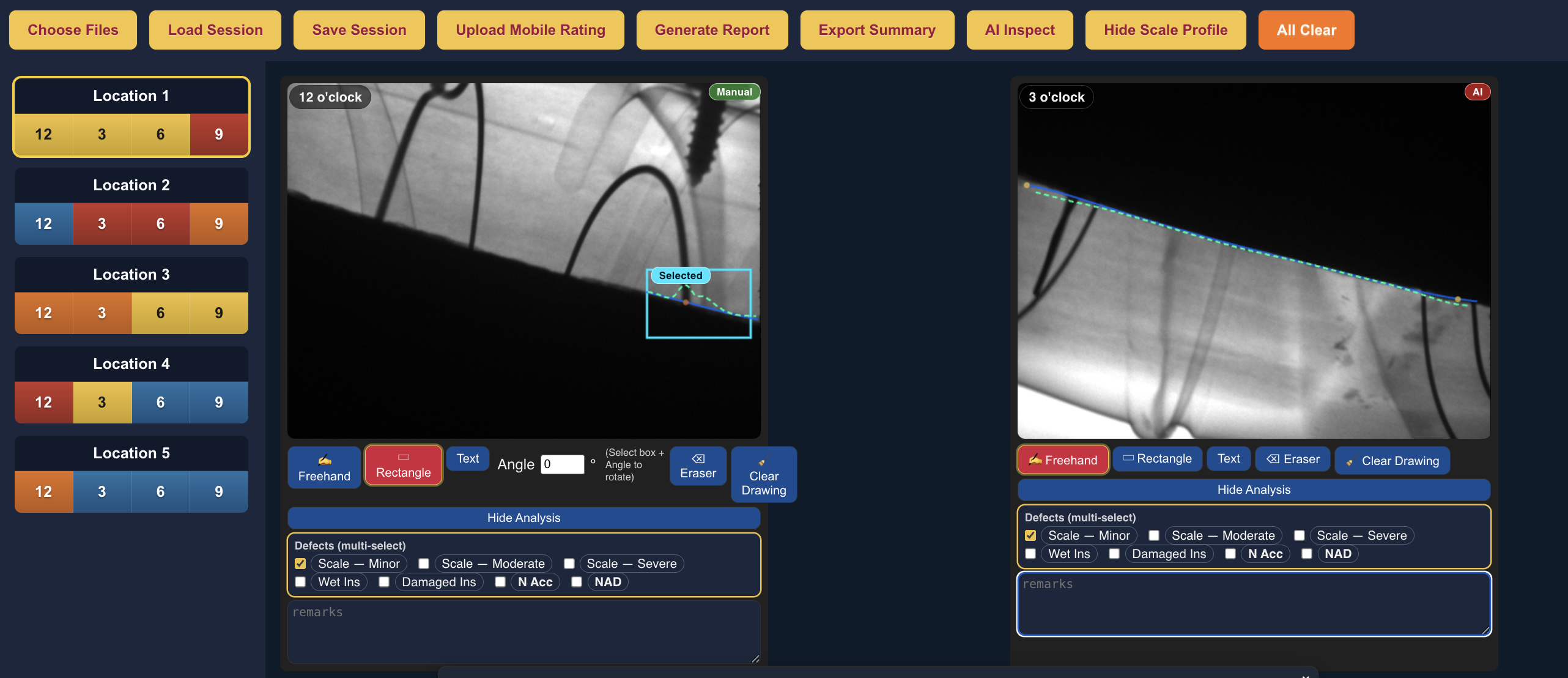Switch to Location 5
Screen dimensions: 1568x678
tap(130, 453)
